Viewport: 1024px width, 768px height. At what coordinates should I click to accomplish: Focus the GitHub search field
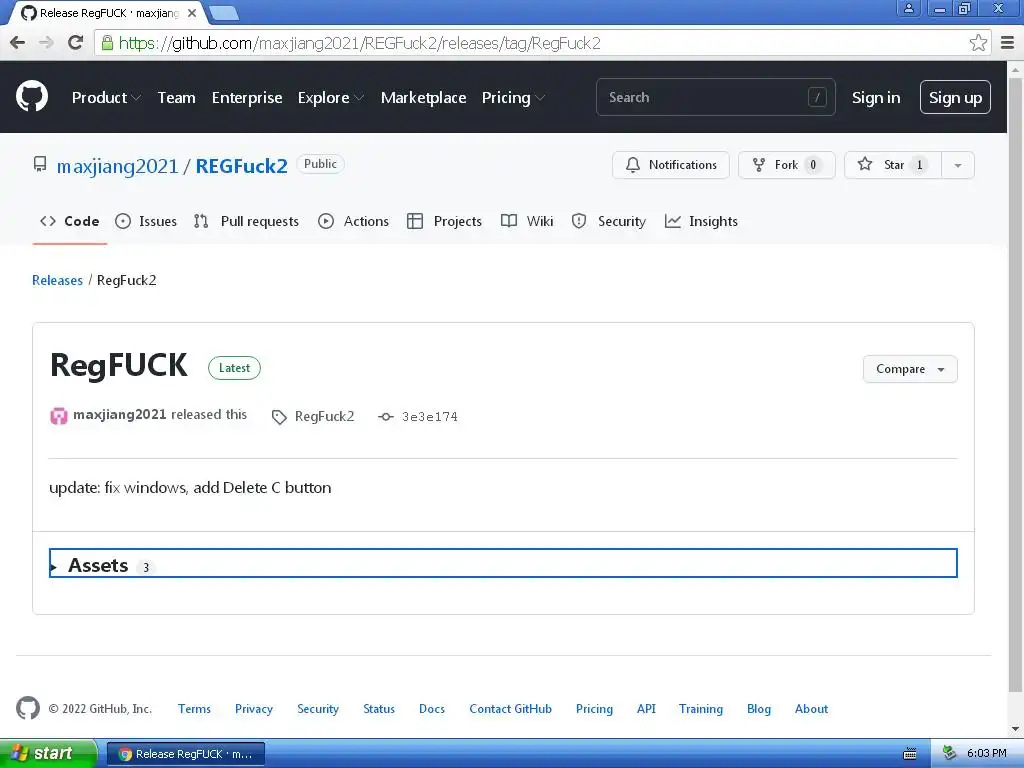715,97
